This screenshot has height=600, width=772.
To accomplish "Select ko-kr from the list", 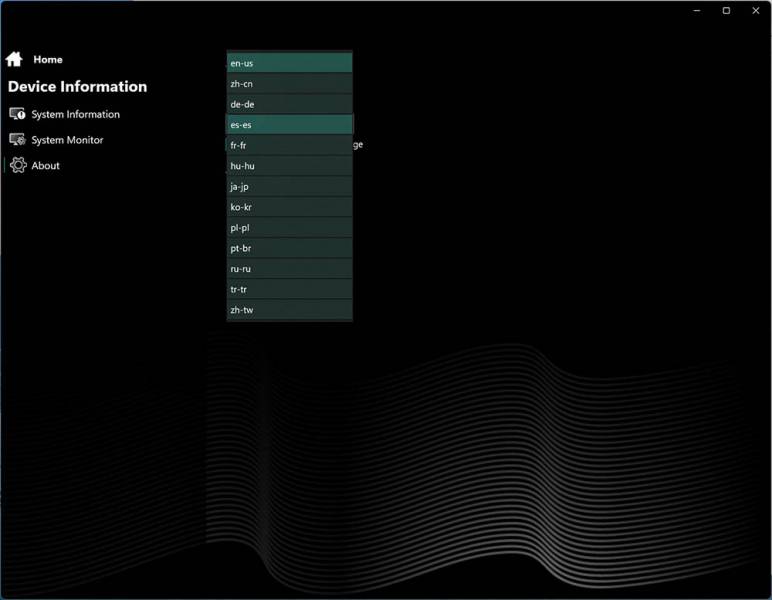I will tap(289, 207).
